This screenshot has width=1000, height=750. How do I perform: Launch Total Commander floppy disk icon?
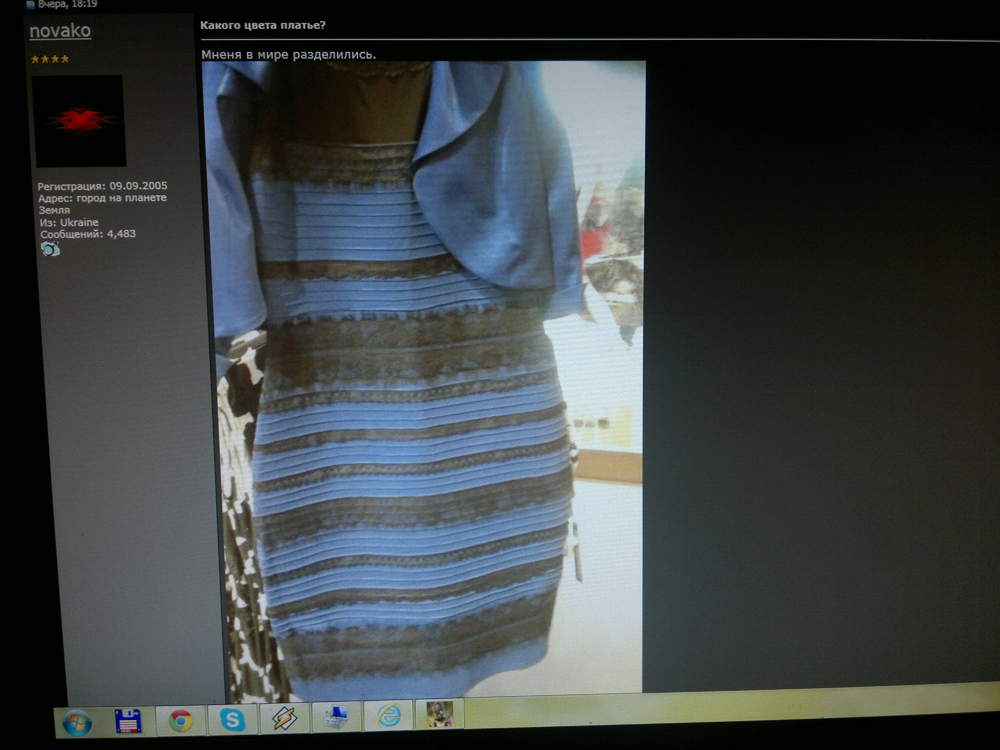click(128, 721)
